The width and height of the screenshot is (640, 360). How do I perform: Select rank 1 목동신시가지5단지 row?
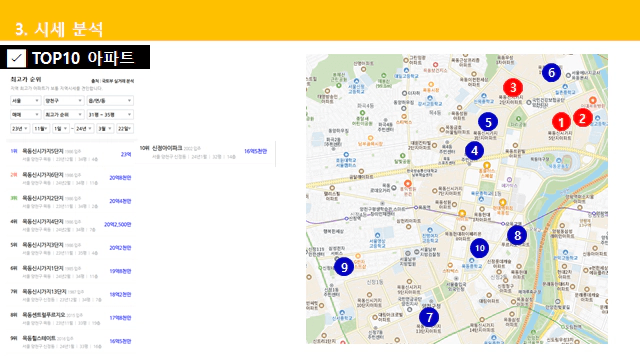(71, 155)
